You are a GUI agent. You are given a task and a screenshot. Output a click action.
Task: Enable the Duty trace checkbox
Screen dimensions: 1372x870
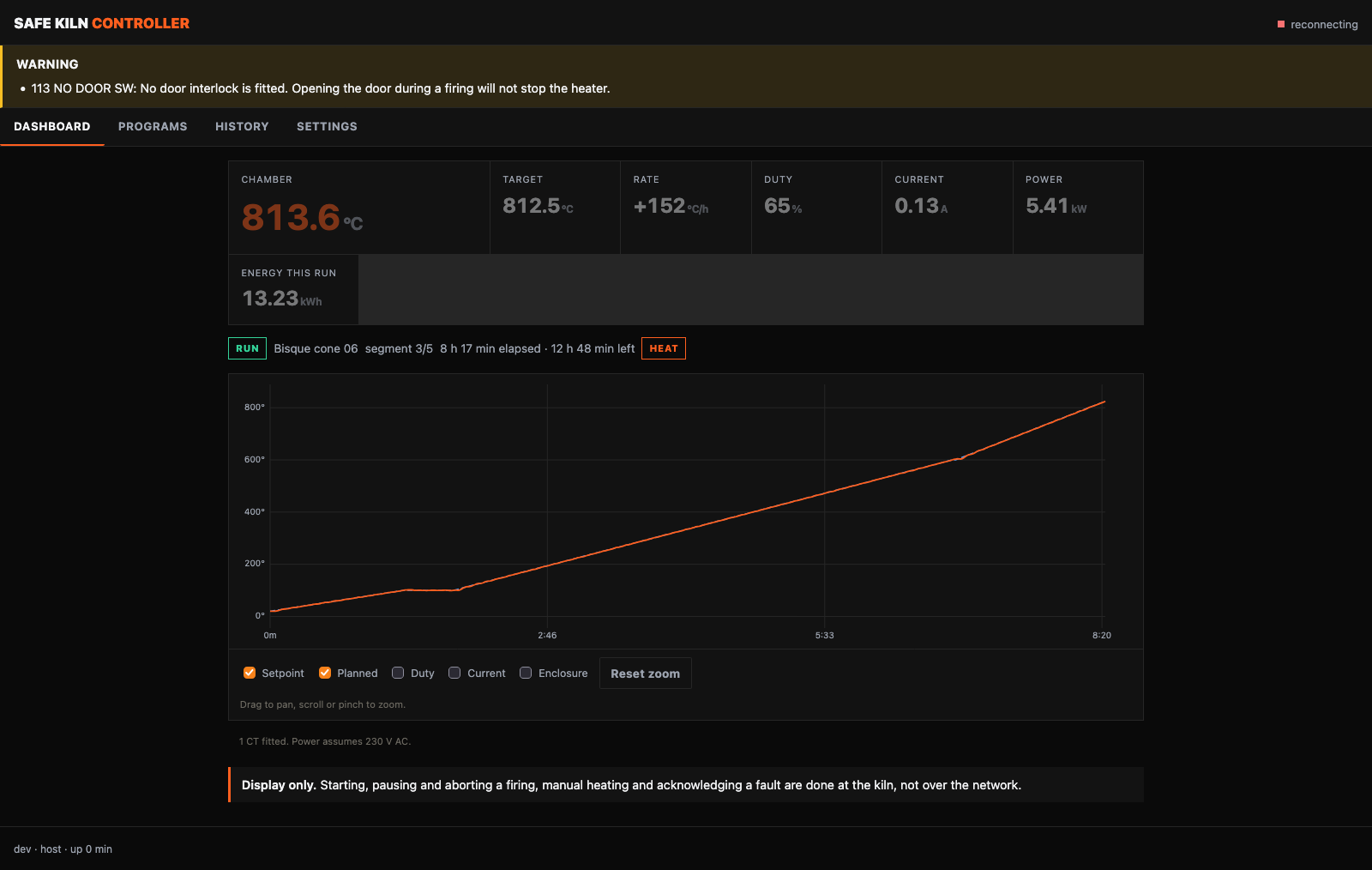click(x=398, y=673)
